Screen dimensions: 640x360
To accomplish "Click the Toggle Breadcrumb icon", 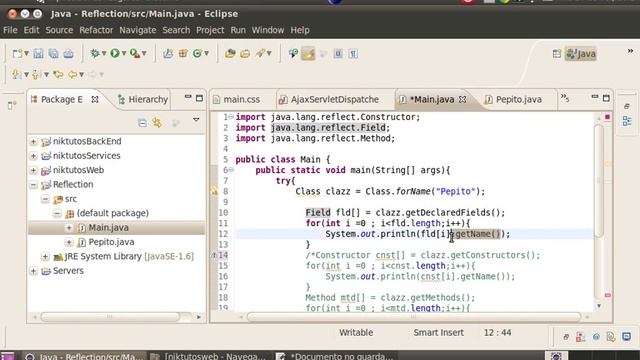I will pos(293,53).
